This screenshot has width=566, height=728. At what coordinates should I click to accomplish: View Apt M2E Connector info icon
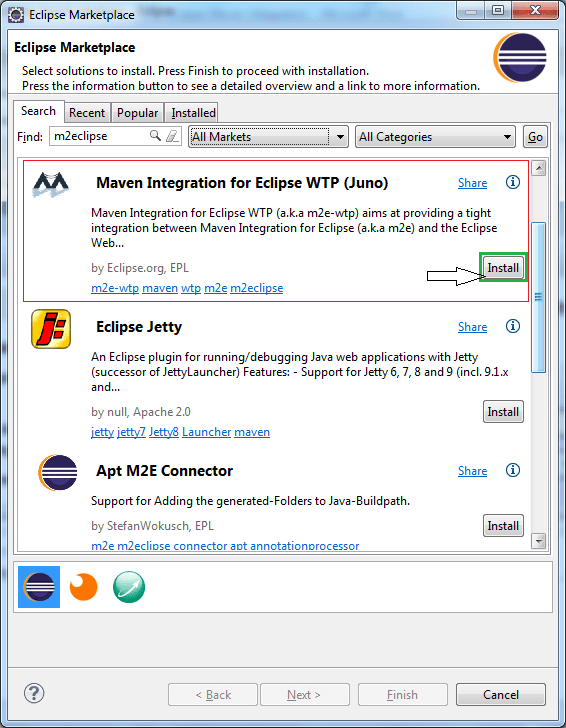(x=513, y=470)
